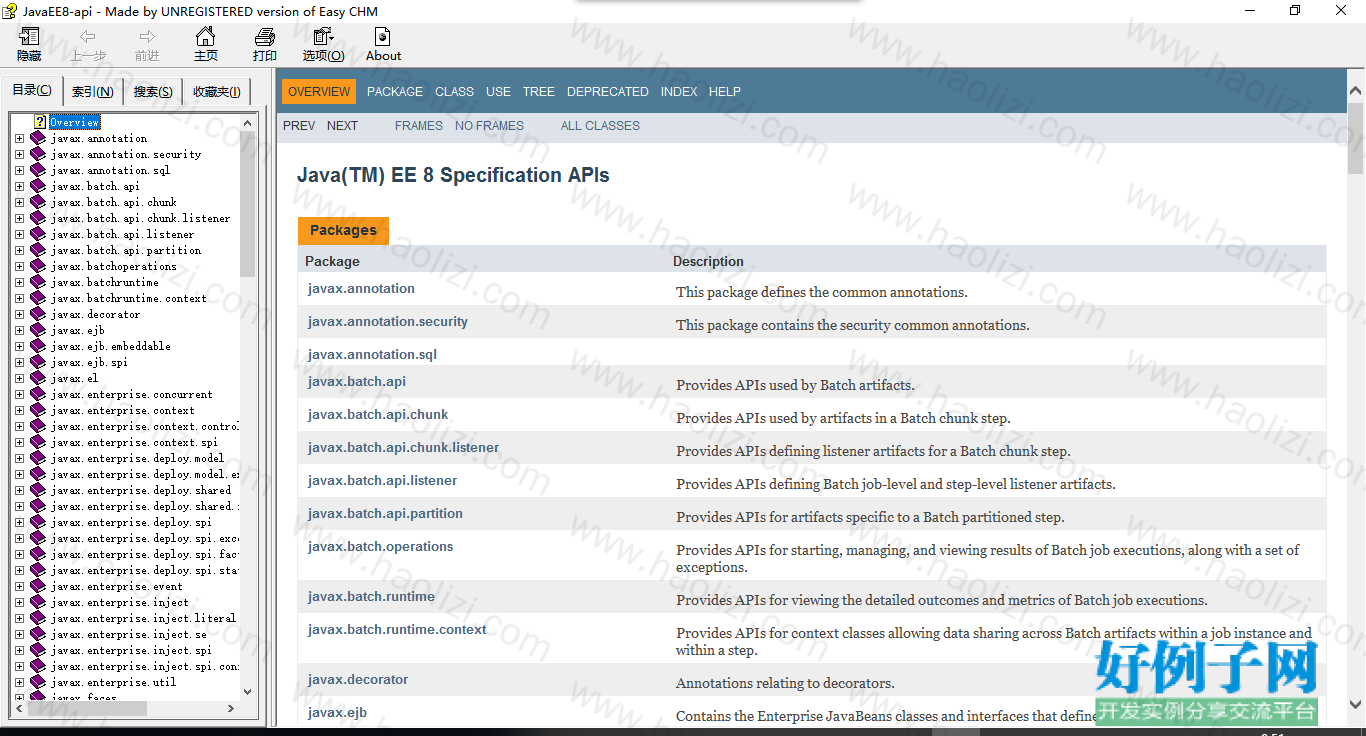Click the down arrow of contents tree scrollbar
The image size is (1366, 736).
coord(248,691)
